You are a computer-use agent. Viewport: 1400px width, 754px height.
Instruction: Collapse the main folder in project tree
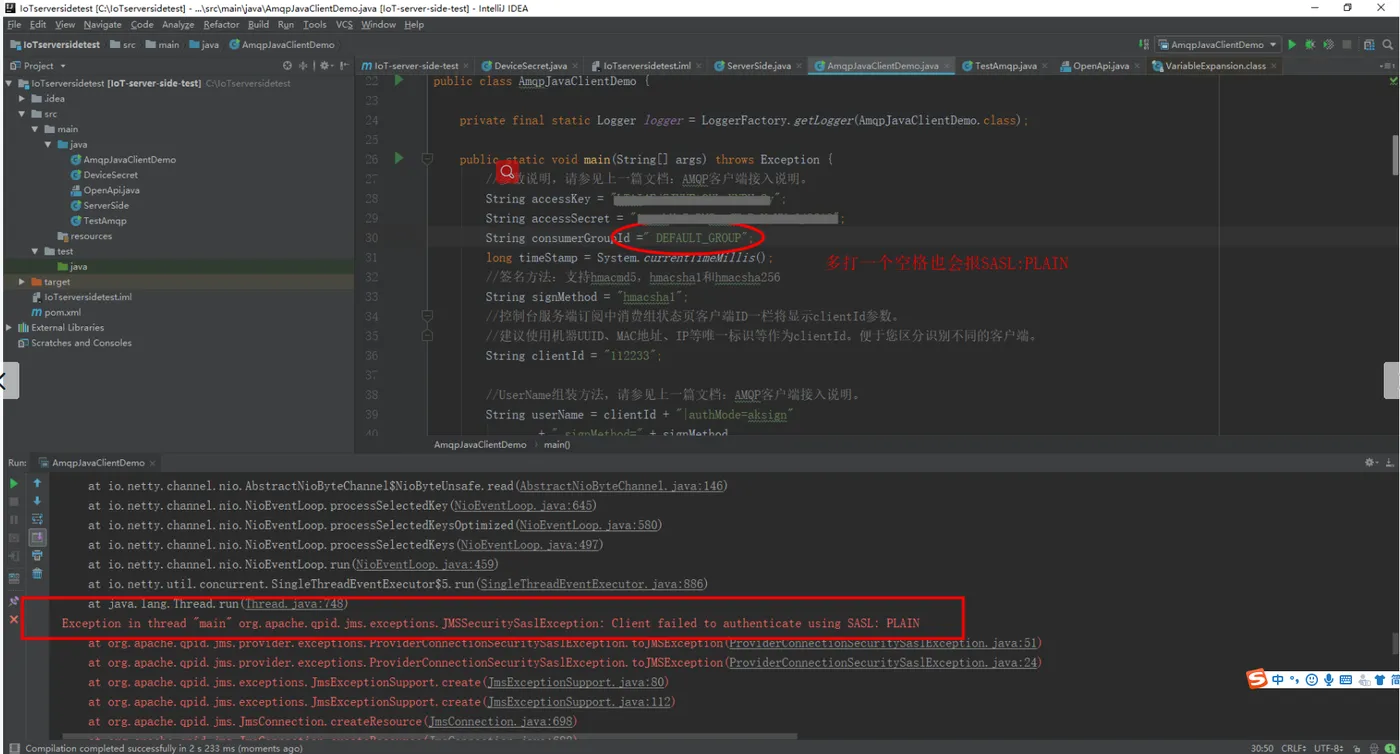[35, 129]
